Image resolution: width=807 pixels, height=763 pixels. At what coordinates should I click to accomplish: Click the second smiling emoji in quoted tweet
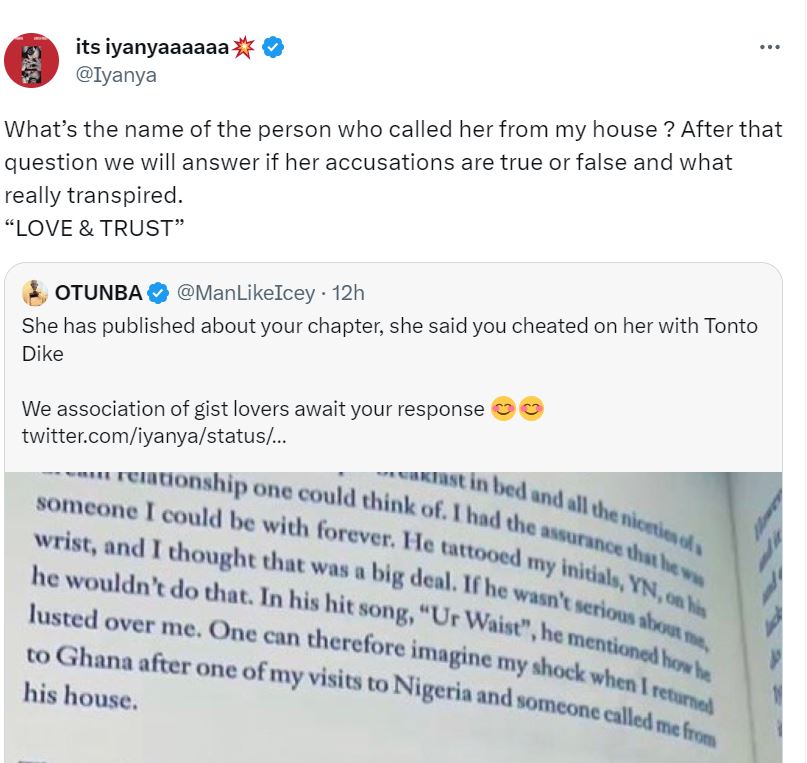(x=531, y=409)
